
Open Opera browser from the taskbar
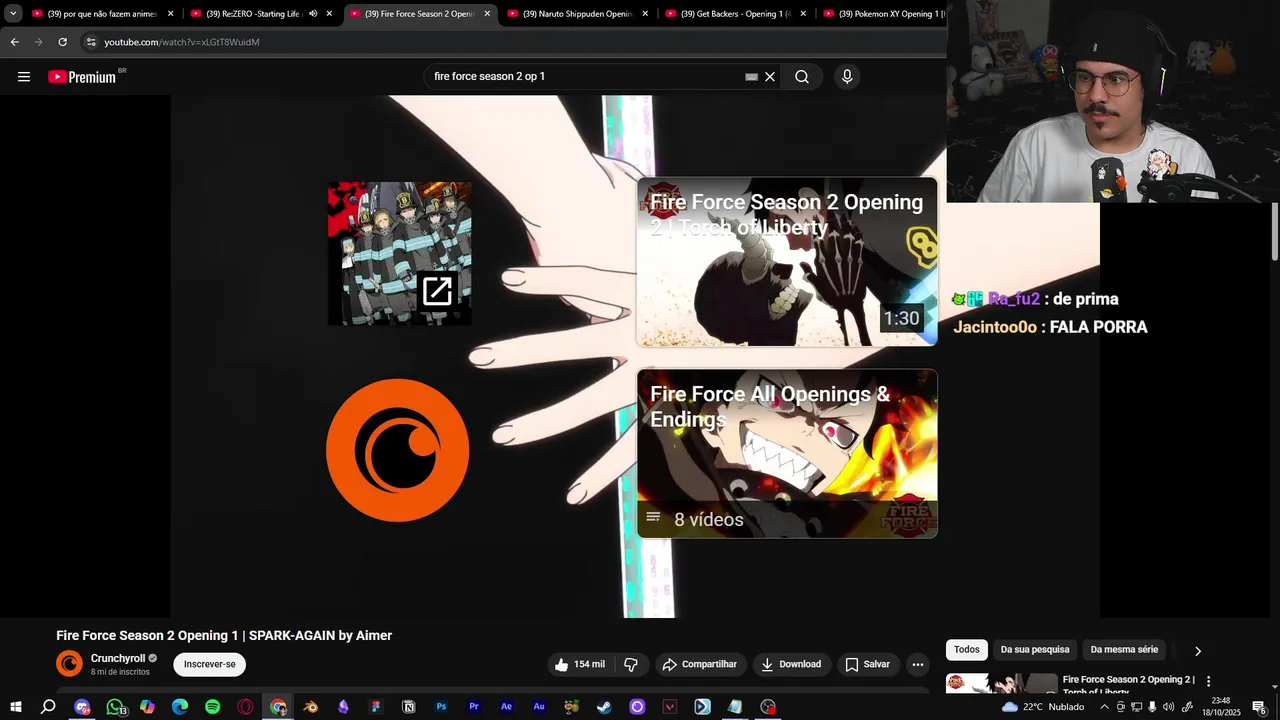pos(245,707)
